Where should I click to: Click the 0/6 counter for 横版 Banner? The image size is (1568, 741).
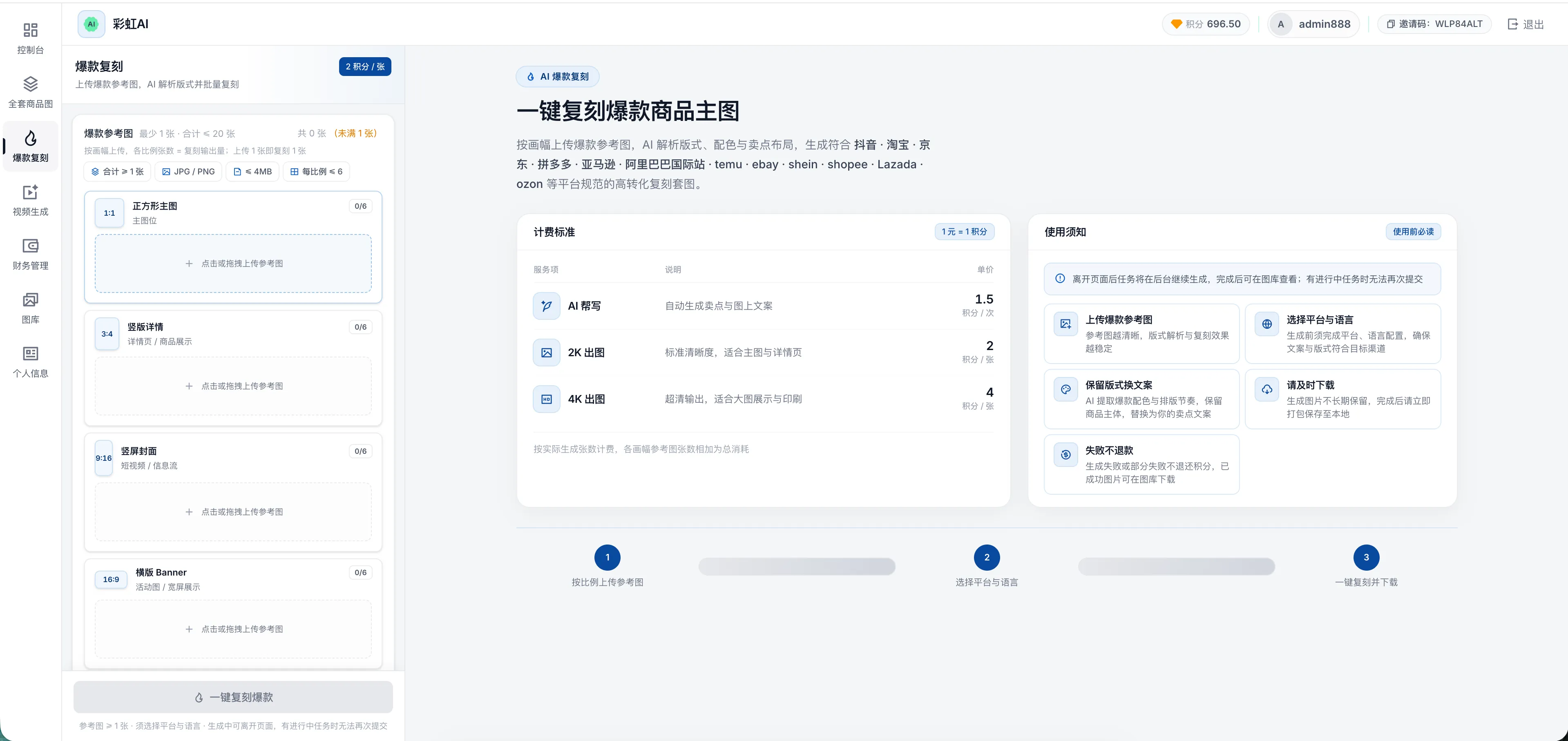tap(360, 572)
